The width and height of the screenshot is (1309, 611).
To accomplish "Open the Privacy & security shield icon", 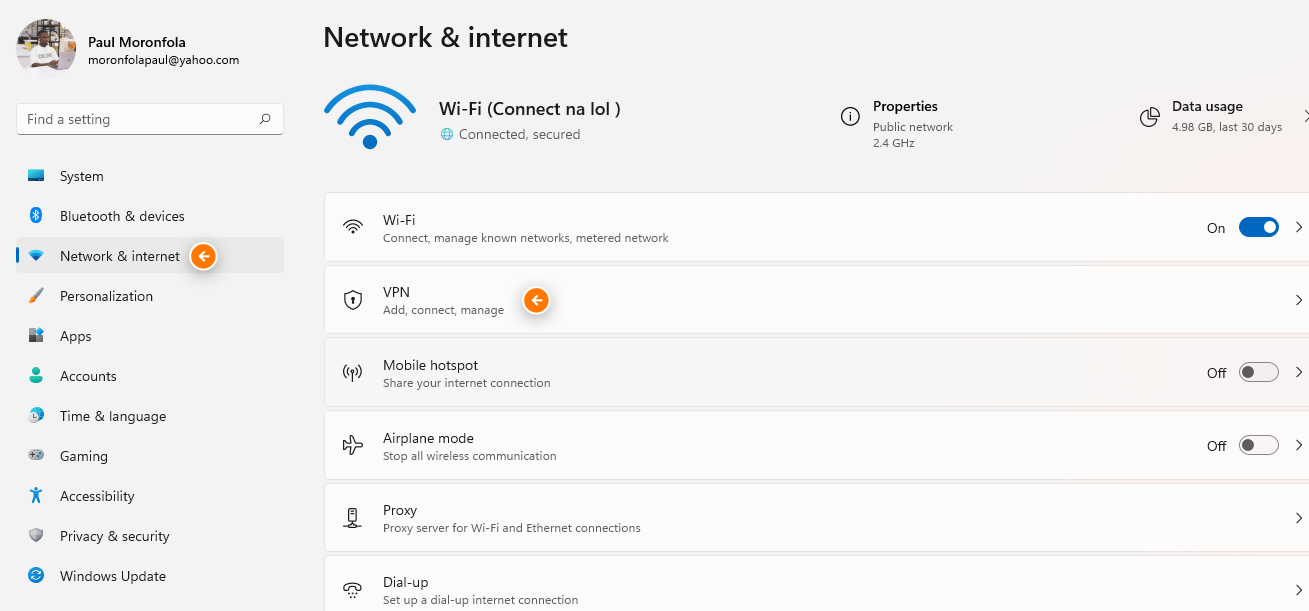I will tap(36, 536).
